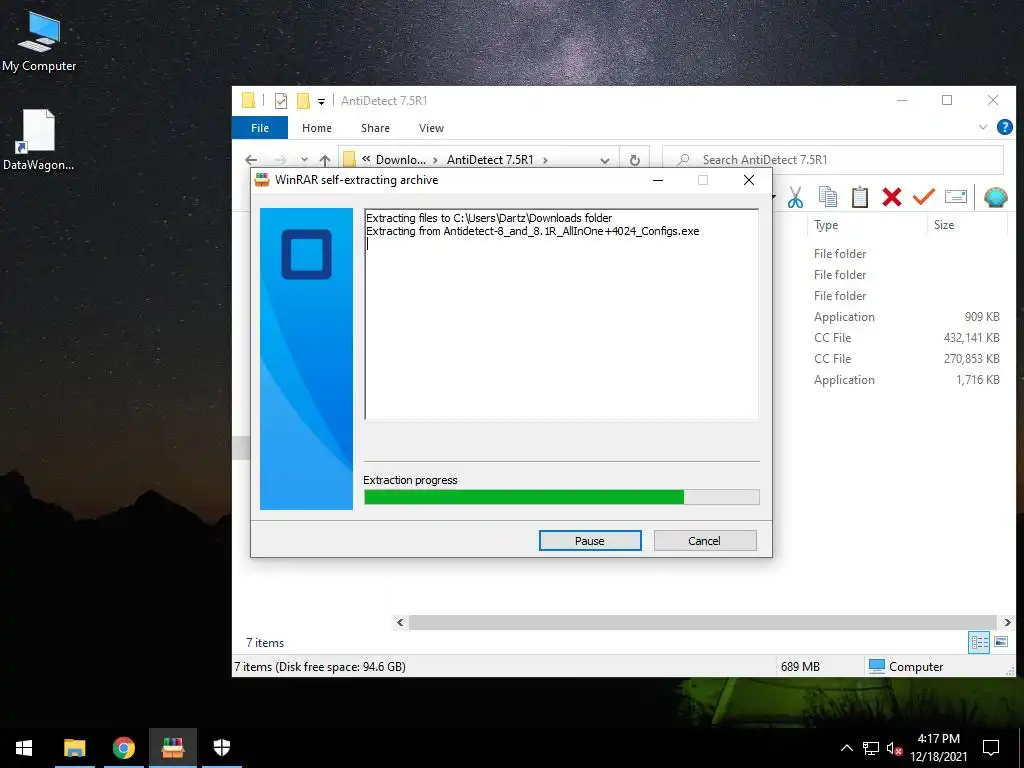Click the right scroll arrow of file list
1024x768 pixels.
click(1007, 622)
